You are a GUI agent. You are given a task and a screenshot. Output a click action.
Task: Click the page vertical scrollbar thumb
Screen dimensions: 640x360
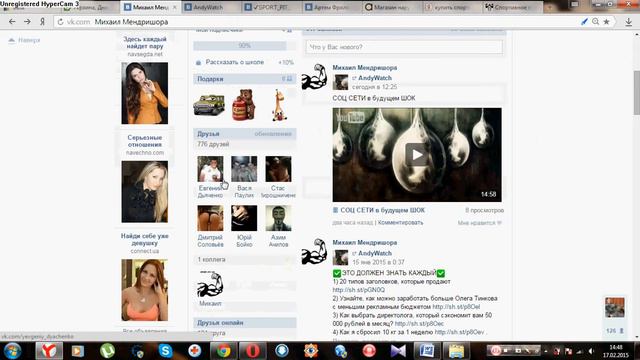(636, 92)
